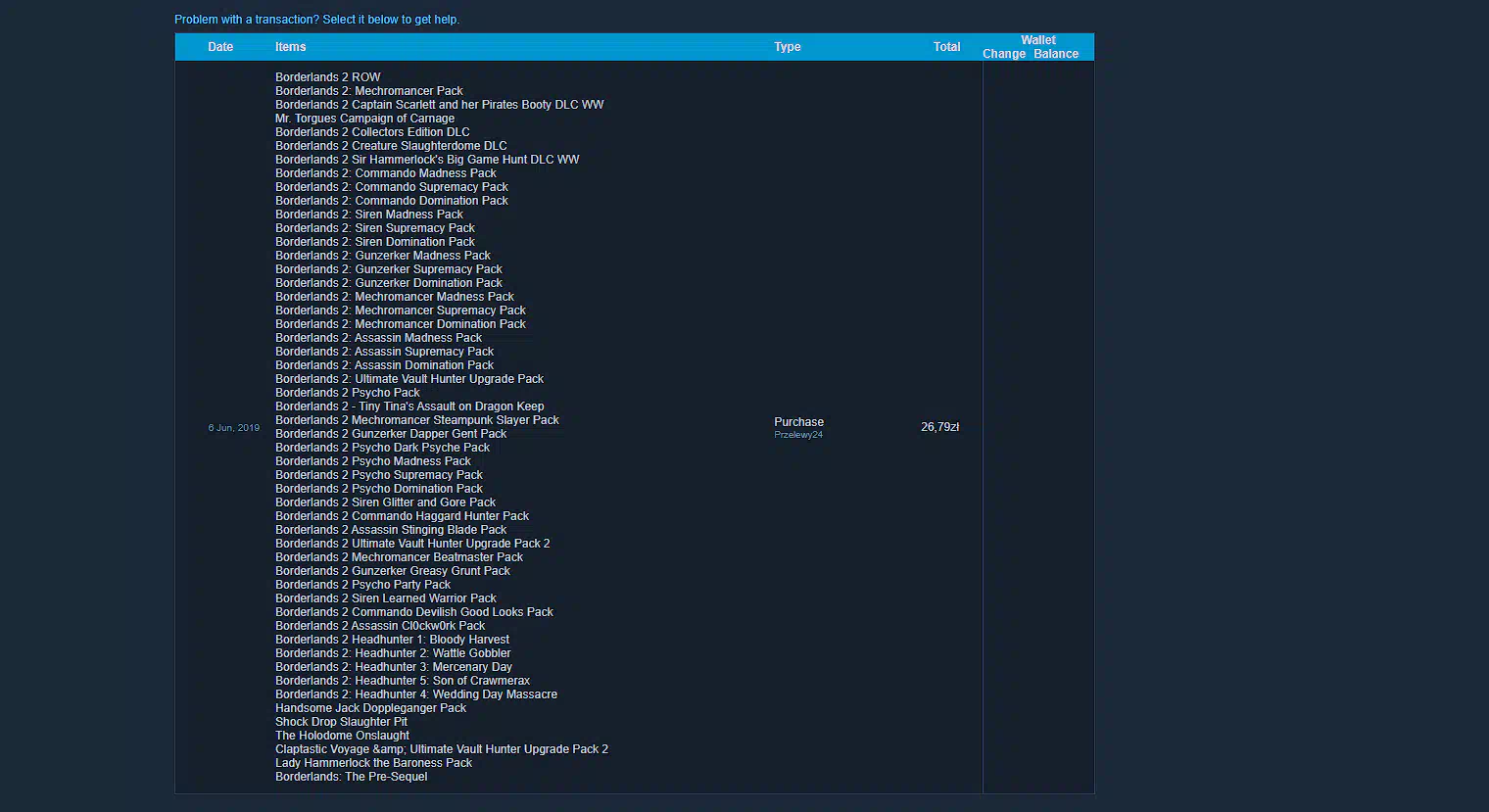Click 'Borderlands 2: Ultimate Vault Hunter Upgrade Pack' item

click(x=409, y=379)
